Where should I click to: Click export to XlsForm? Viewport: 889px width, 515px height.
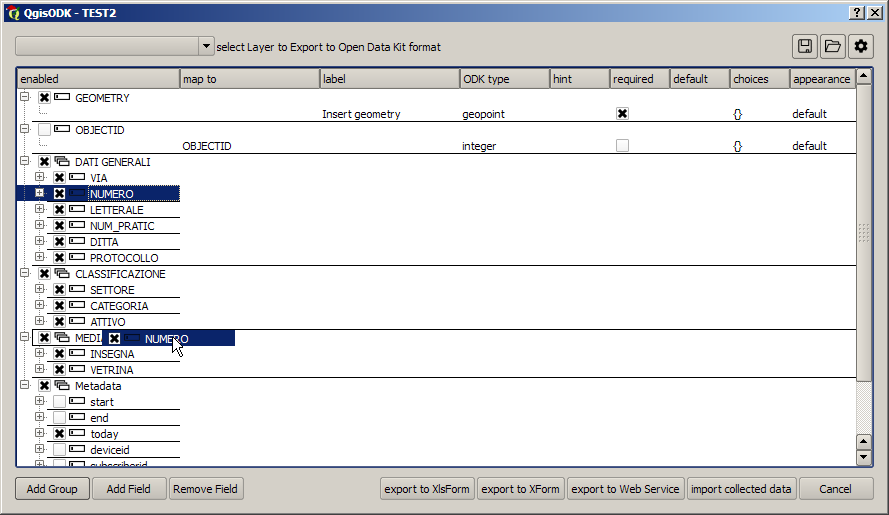(x=427, y=489)
